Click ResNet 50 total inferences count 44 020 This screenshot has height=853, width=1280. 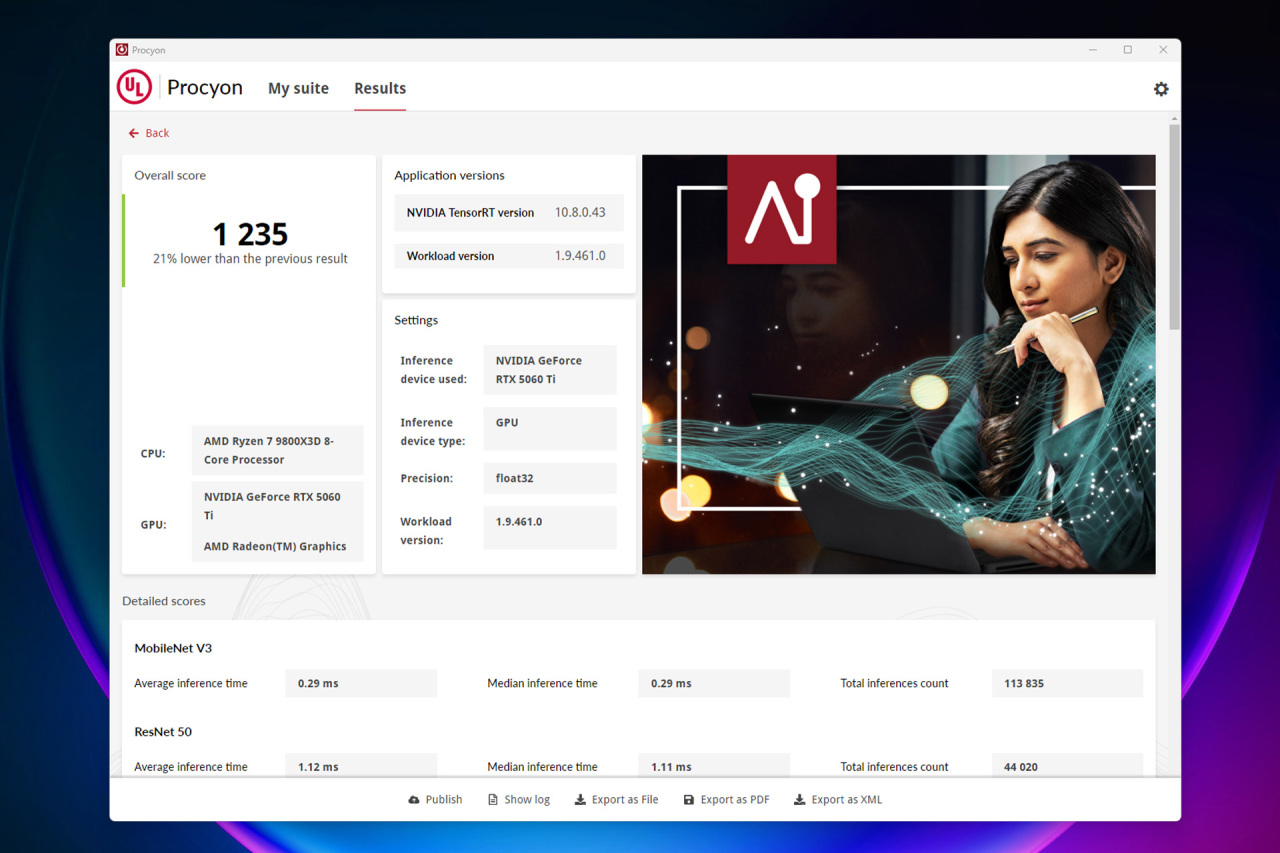[1067, 766]
